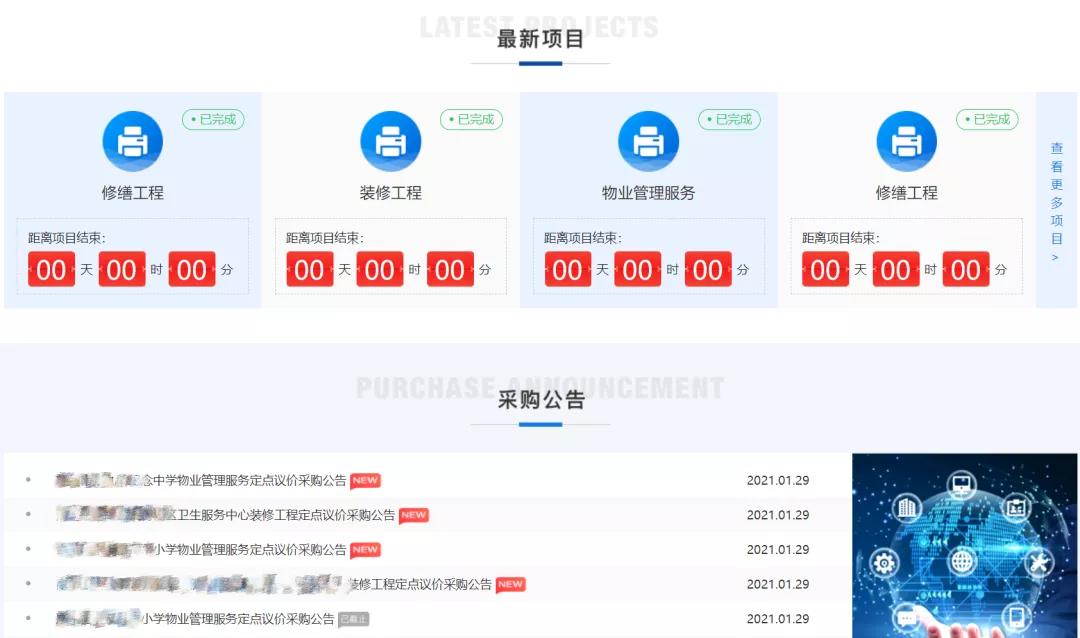The height and width of the screenshot is (638, 1080).
Task: Click the printer icon on the first 修缮工程 card
Action: tap(132, 140)
